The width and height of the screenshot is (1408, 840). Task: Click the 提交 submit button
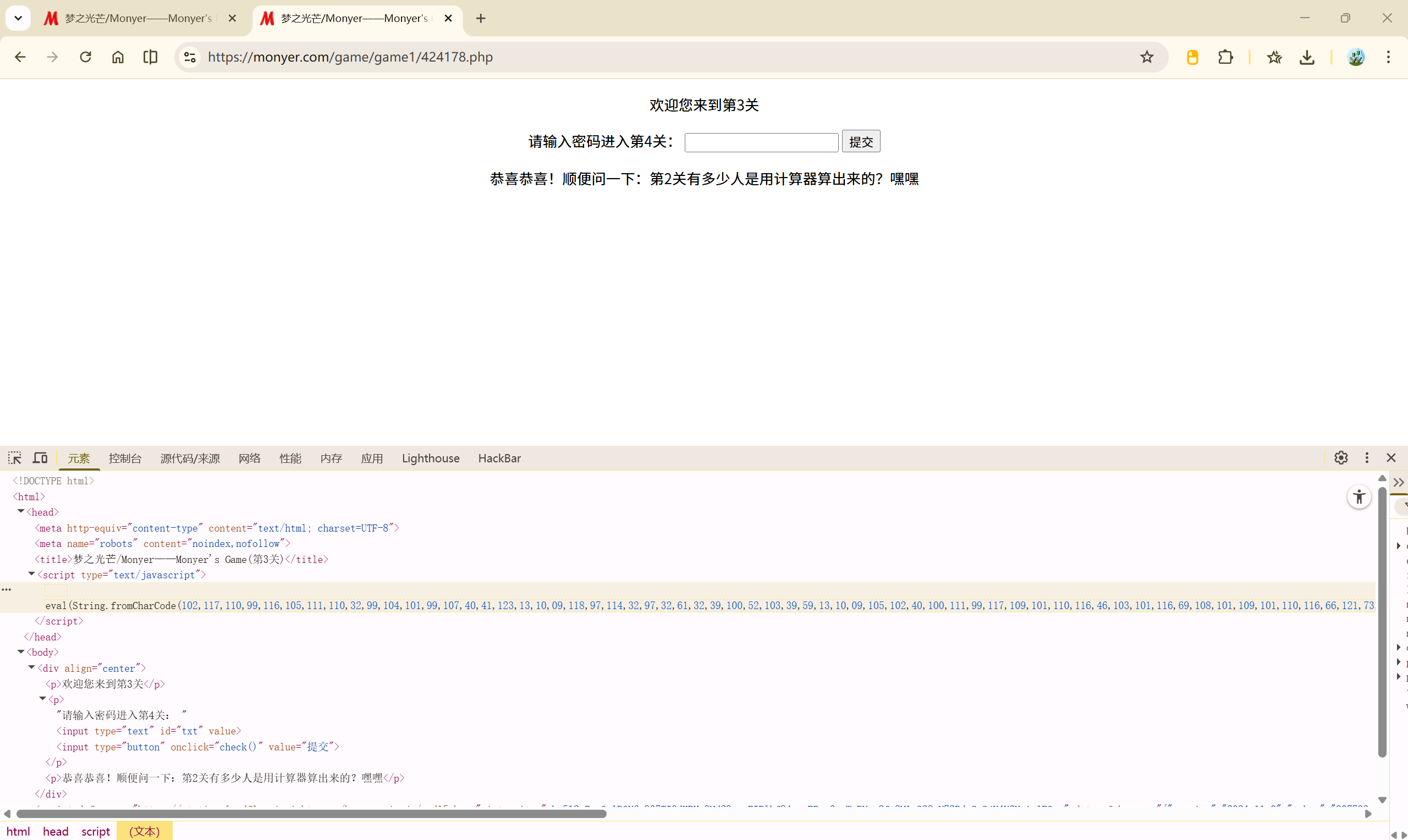(x=861, y=141)
